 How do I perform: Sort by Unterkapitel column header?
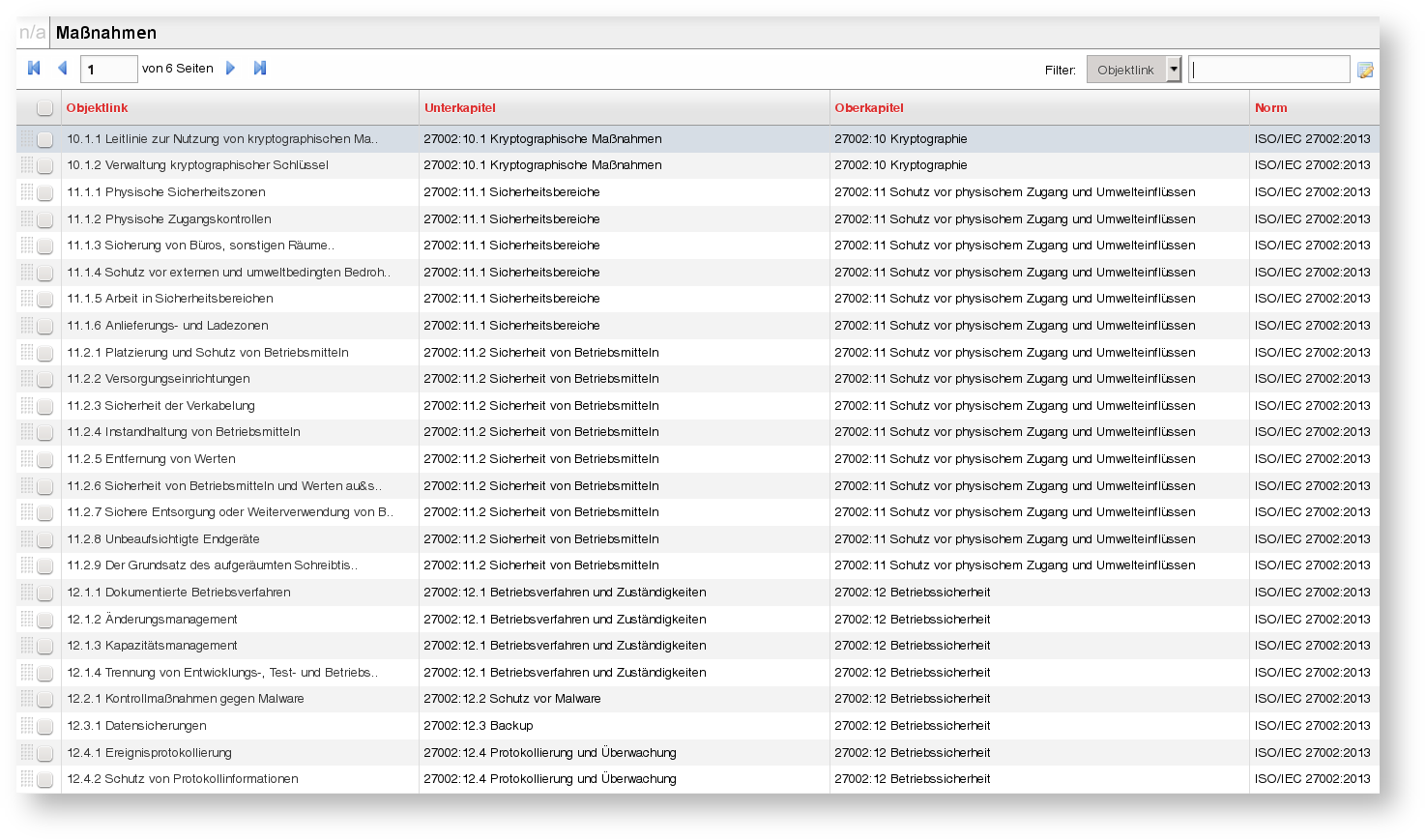pos(459,108)
